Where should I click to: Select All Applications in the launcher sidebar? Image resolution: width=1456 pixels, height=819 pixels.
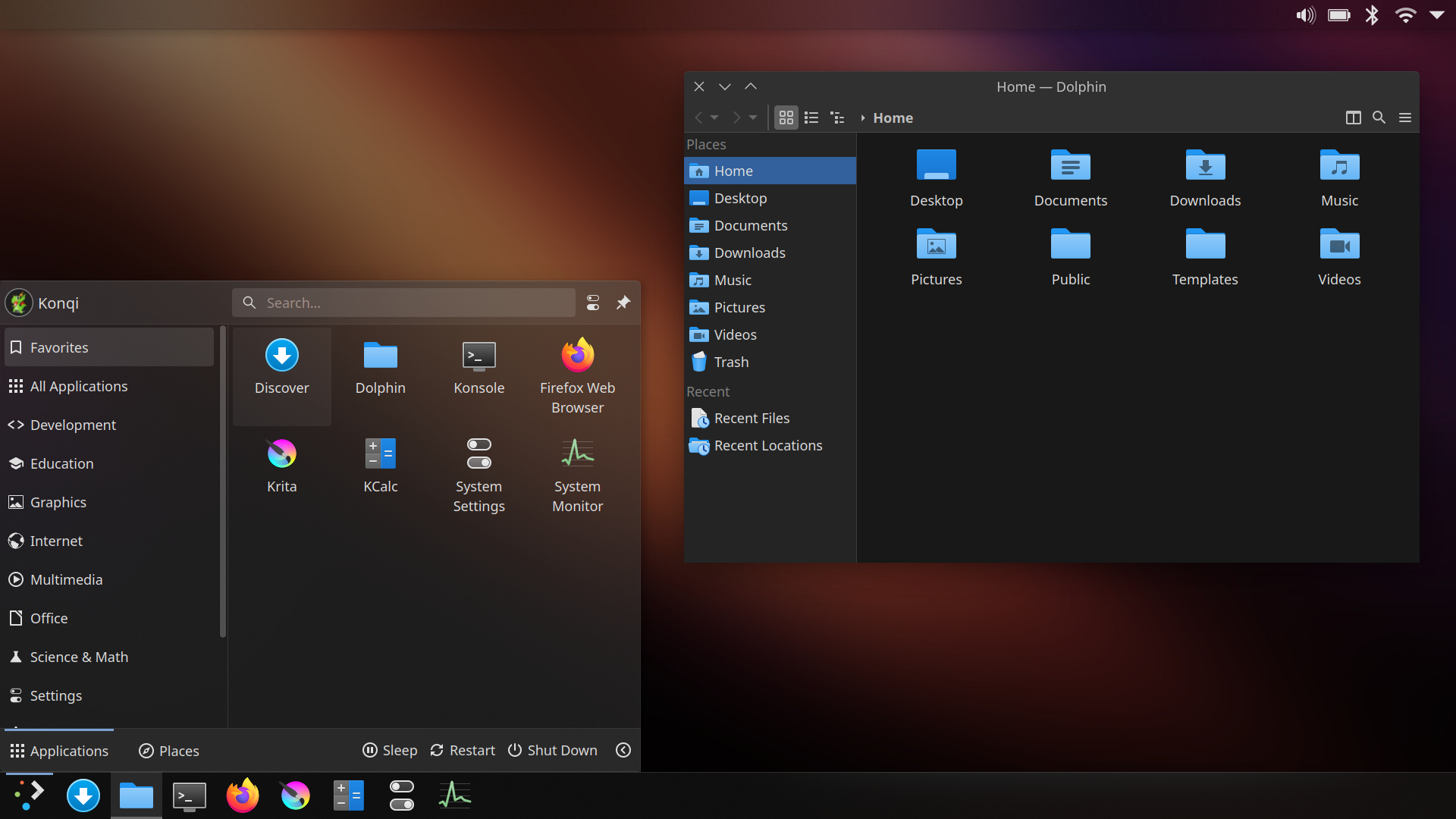pyautogui.click(x=109, y=386)
